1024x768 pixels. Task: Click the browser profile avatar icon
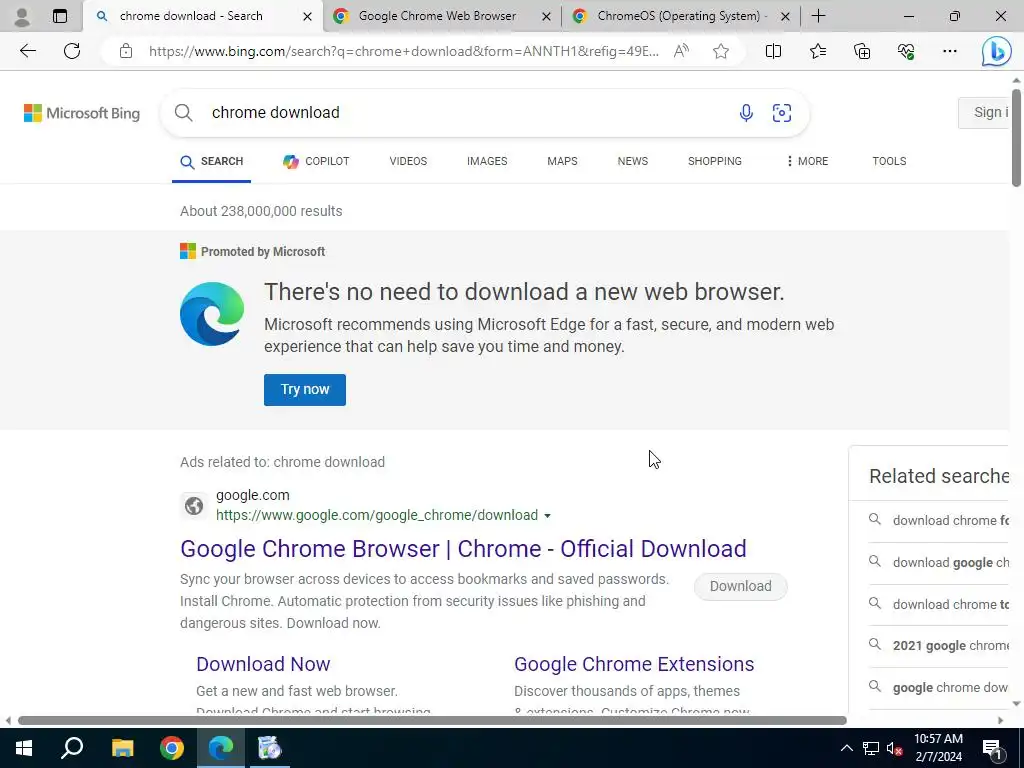coord(22,16)
